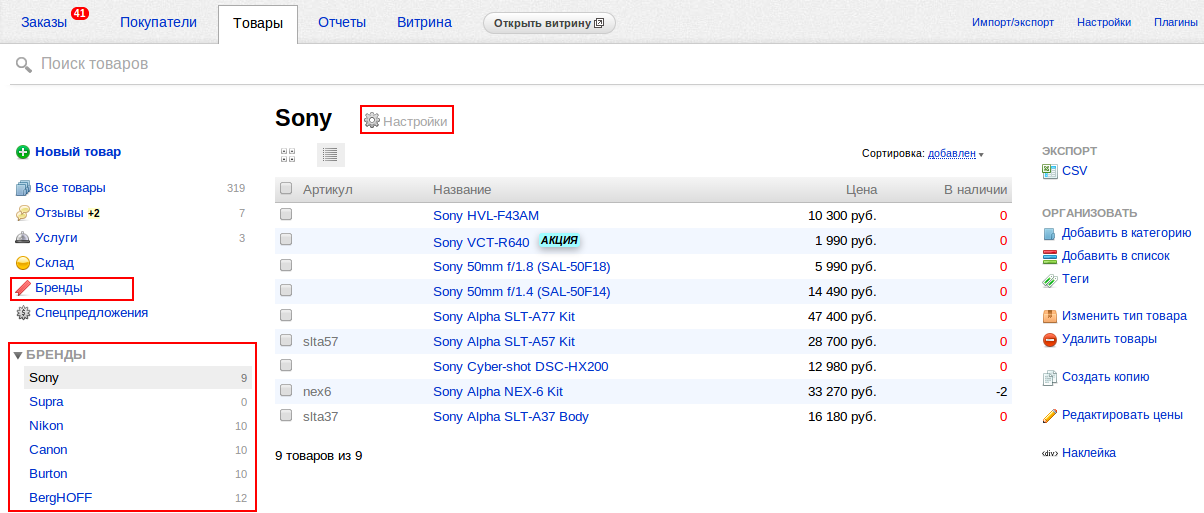
Task: Select checkbox for Sony 50mm f/1.4
Action: click(286, 290)
